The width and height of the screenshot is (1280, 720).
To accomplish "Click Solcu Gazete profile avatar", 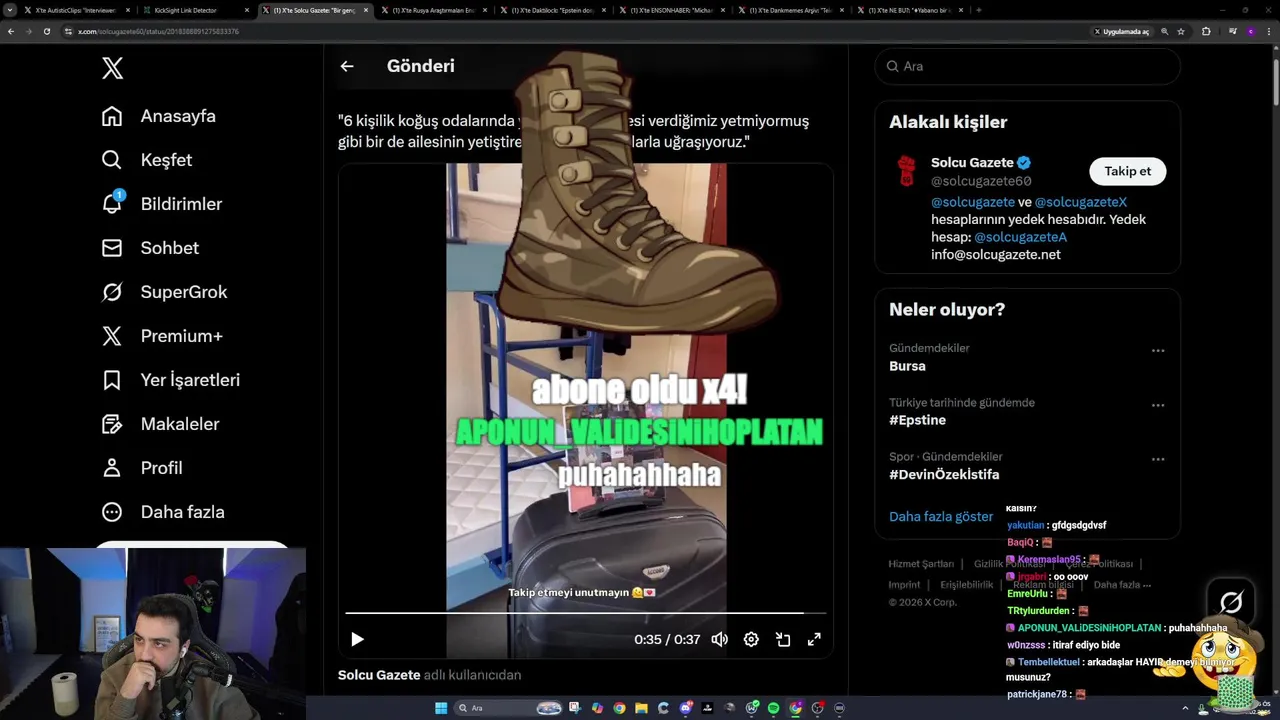I will pos(906,171).
